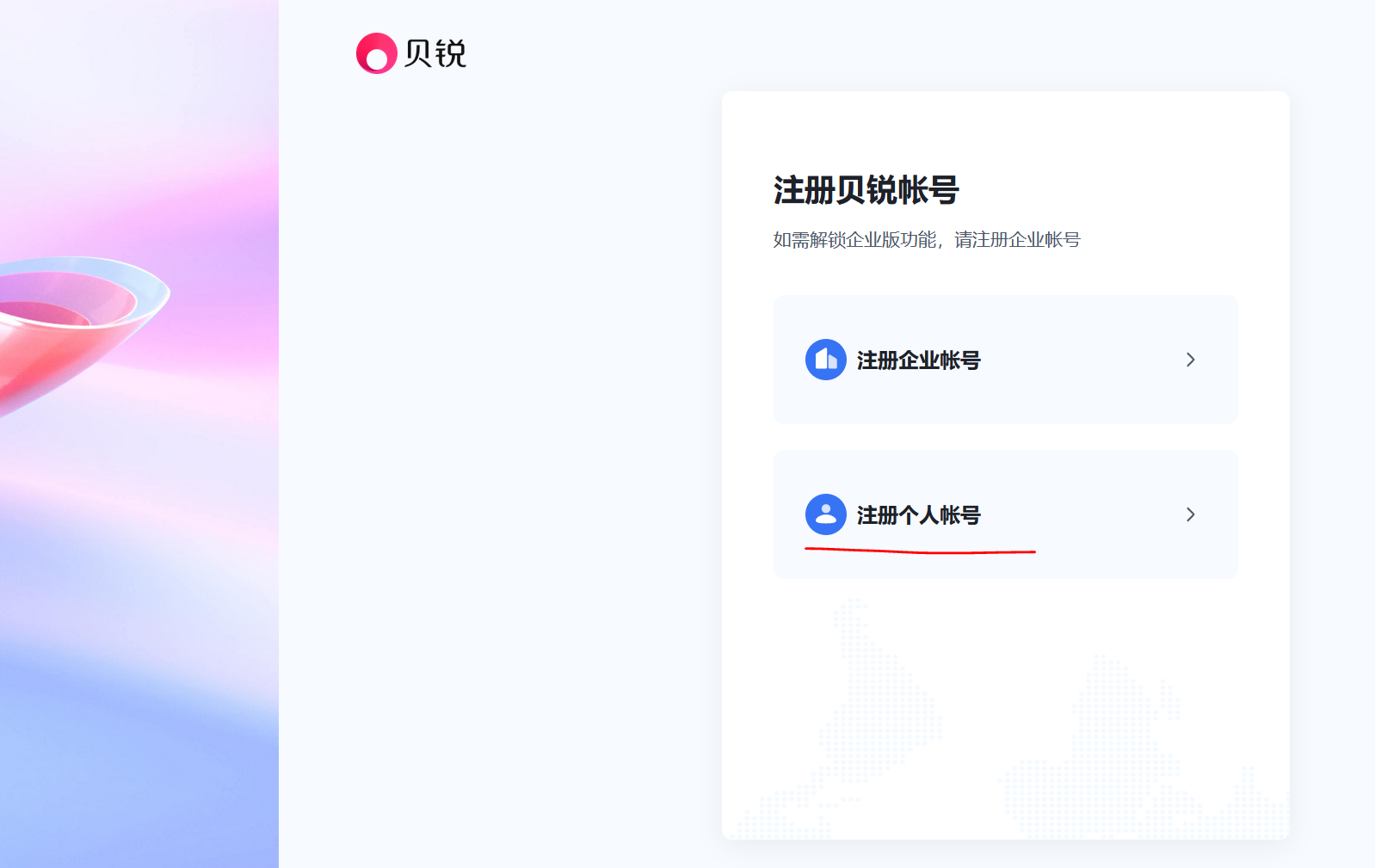Open the chevron arrow beside 注册个人帐号
The width and height of the screenshot is (1375, 868).
pos(1191,514)
